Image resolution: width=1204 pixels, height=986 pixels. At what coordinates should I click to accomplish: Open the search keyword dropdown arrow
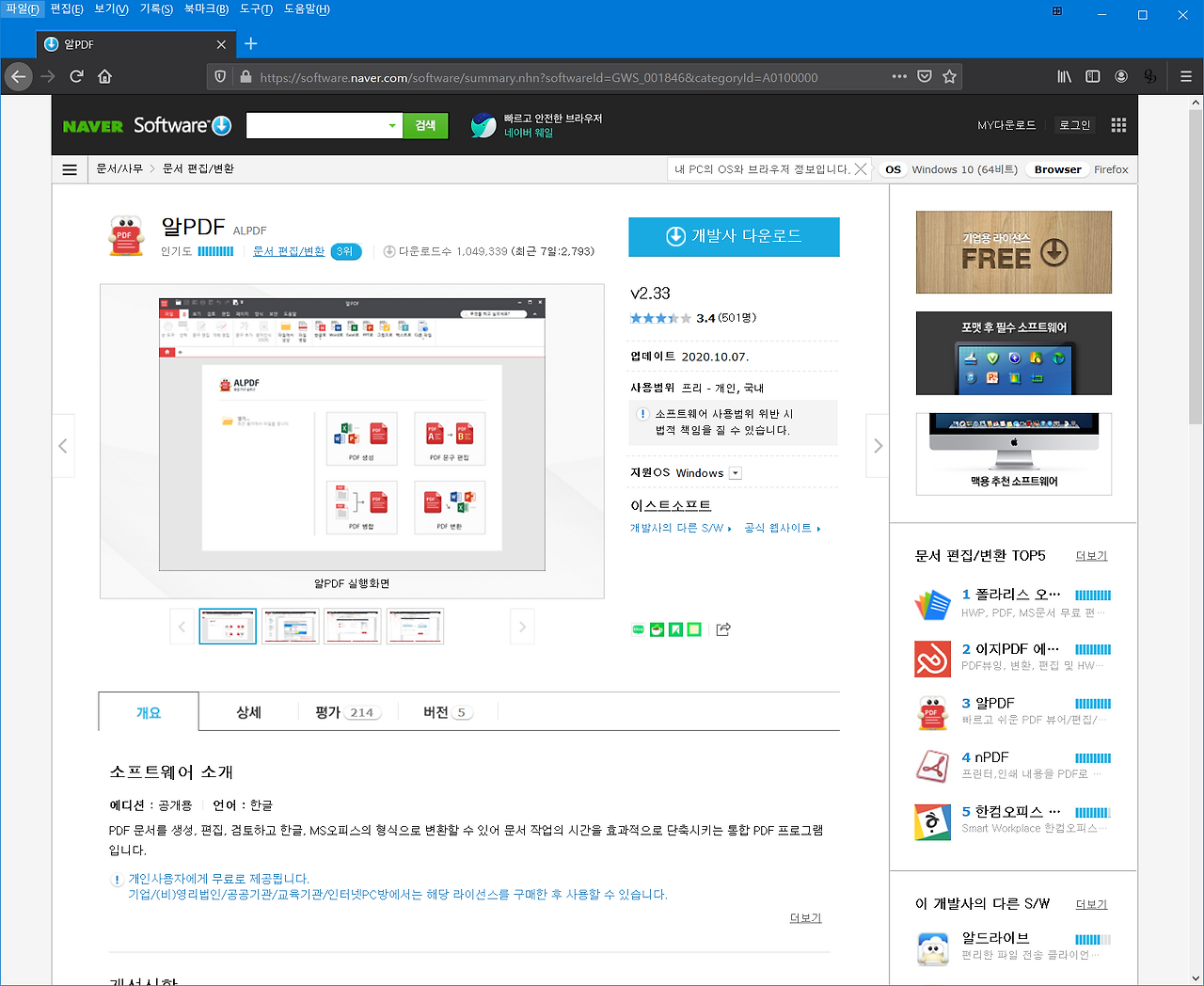click(x=393, y=124)
